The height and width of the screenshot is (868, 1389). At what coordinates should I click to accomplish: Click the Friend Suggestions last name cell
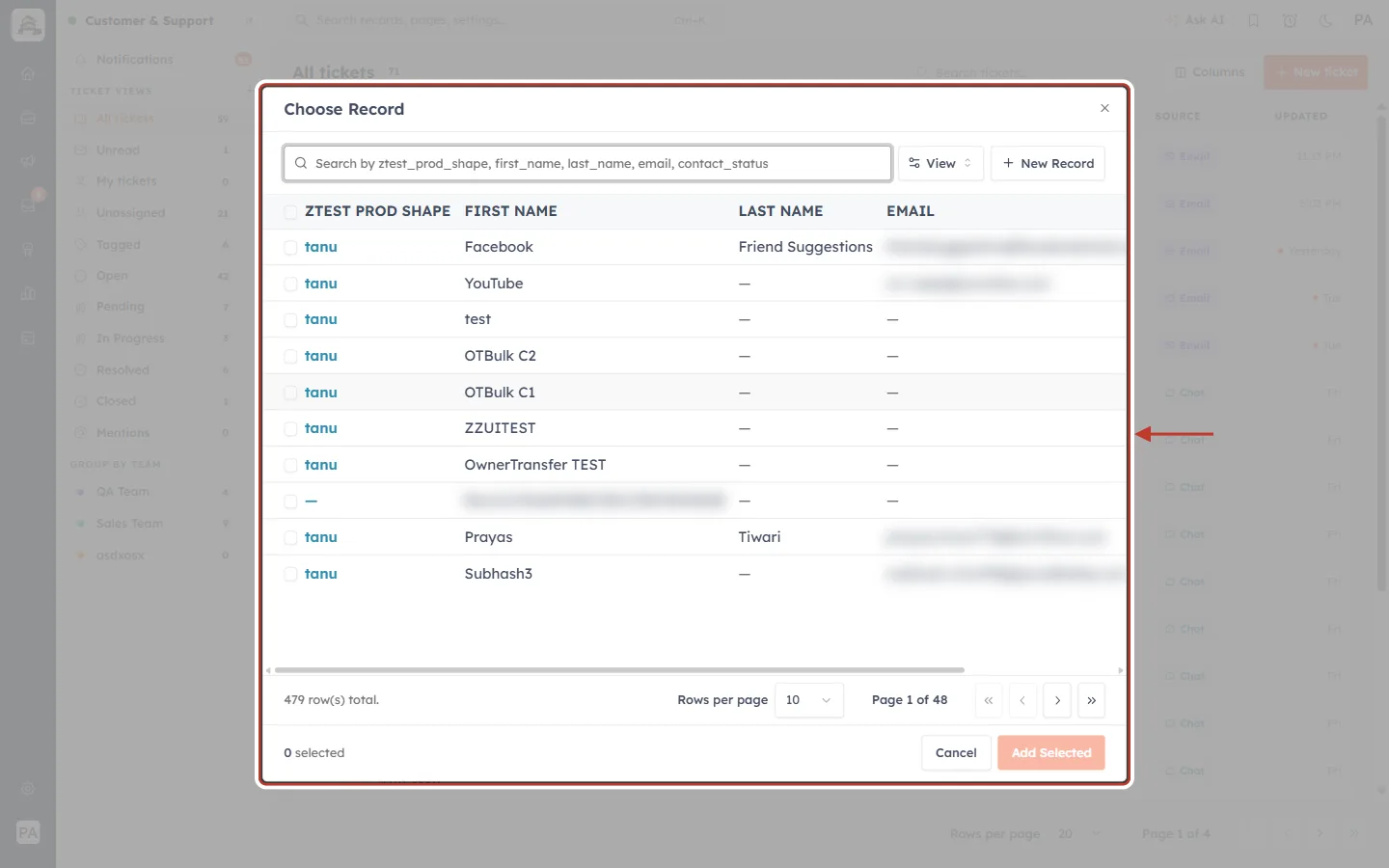click(x=805, y=247)
